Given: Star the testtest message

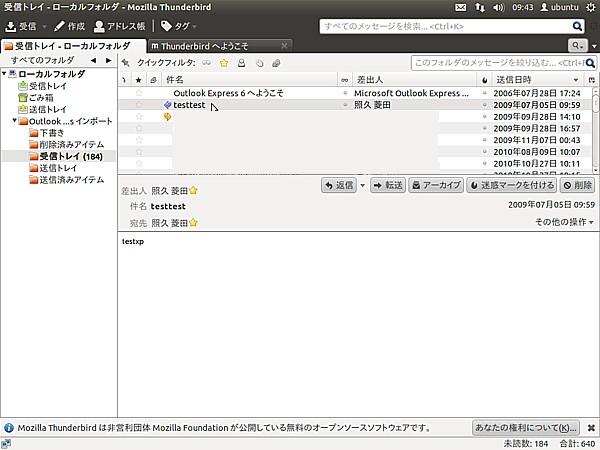Looking at the screenshot, I should pyautogui.click(x=139, y=105).
